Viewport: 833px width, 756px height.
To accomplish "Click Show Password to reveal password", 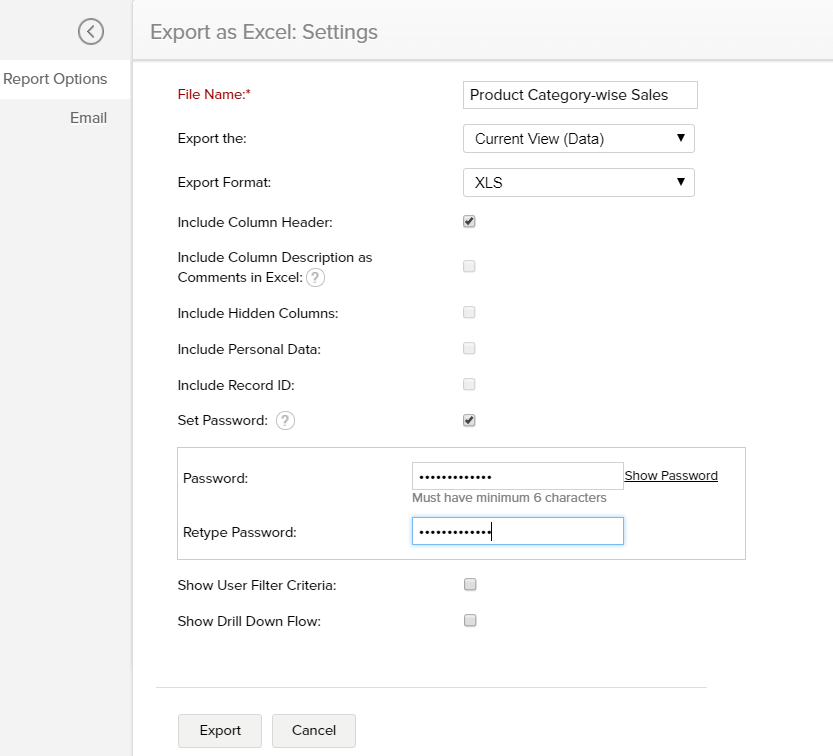I will click(671, 475).
